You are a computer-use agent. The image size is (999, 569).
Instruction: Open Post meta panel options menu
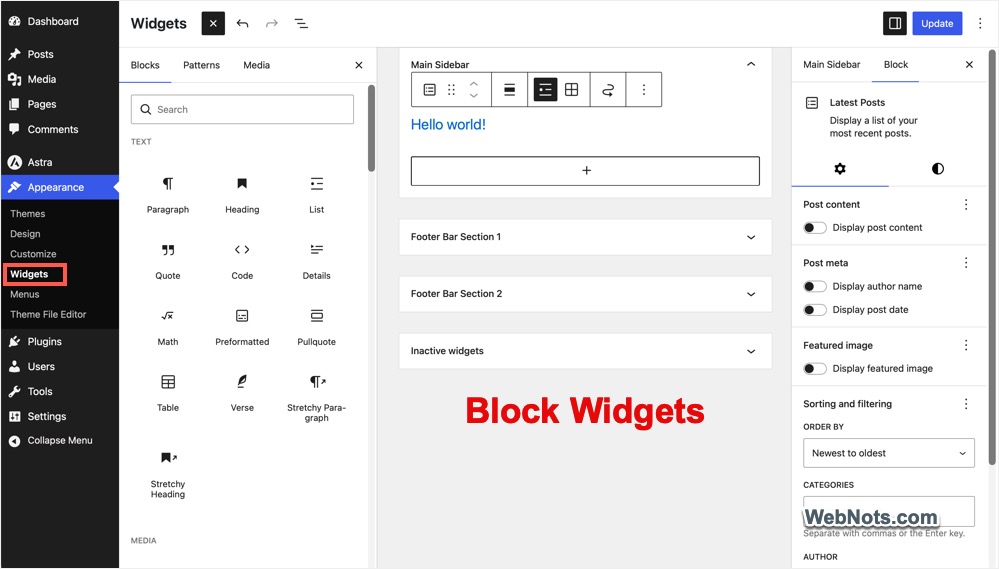tap(966, 263)
